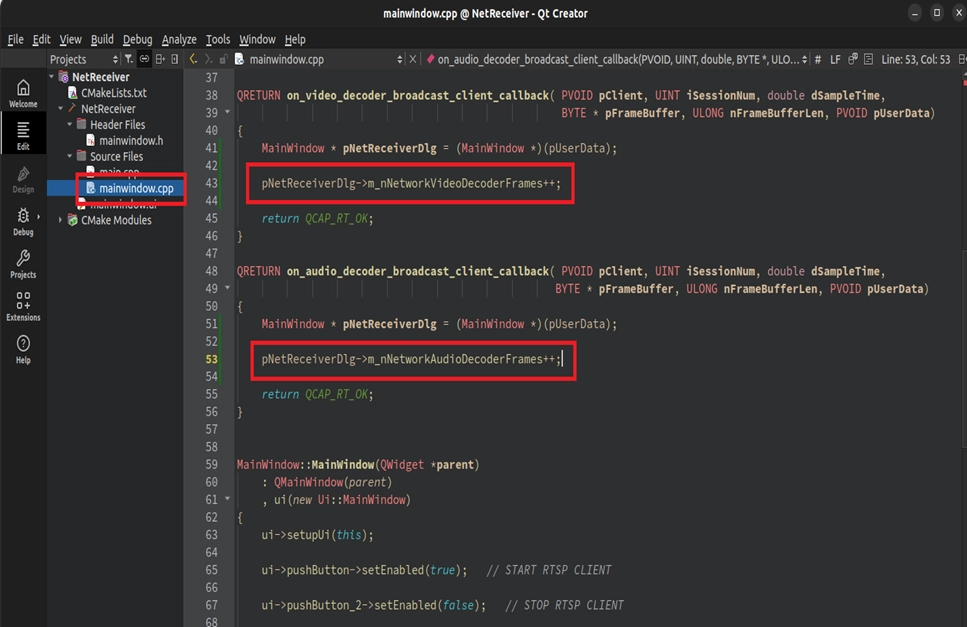Open the function symbol selector dropdown
This screenshot has width=967, height=627.
click(x=804, y=59)
